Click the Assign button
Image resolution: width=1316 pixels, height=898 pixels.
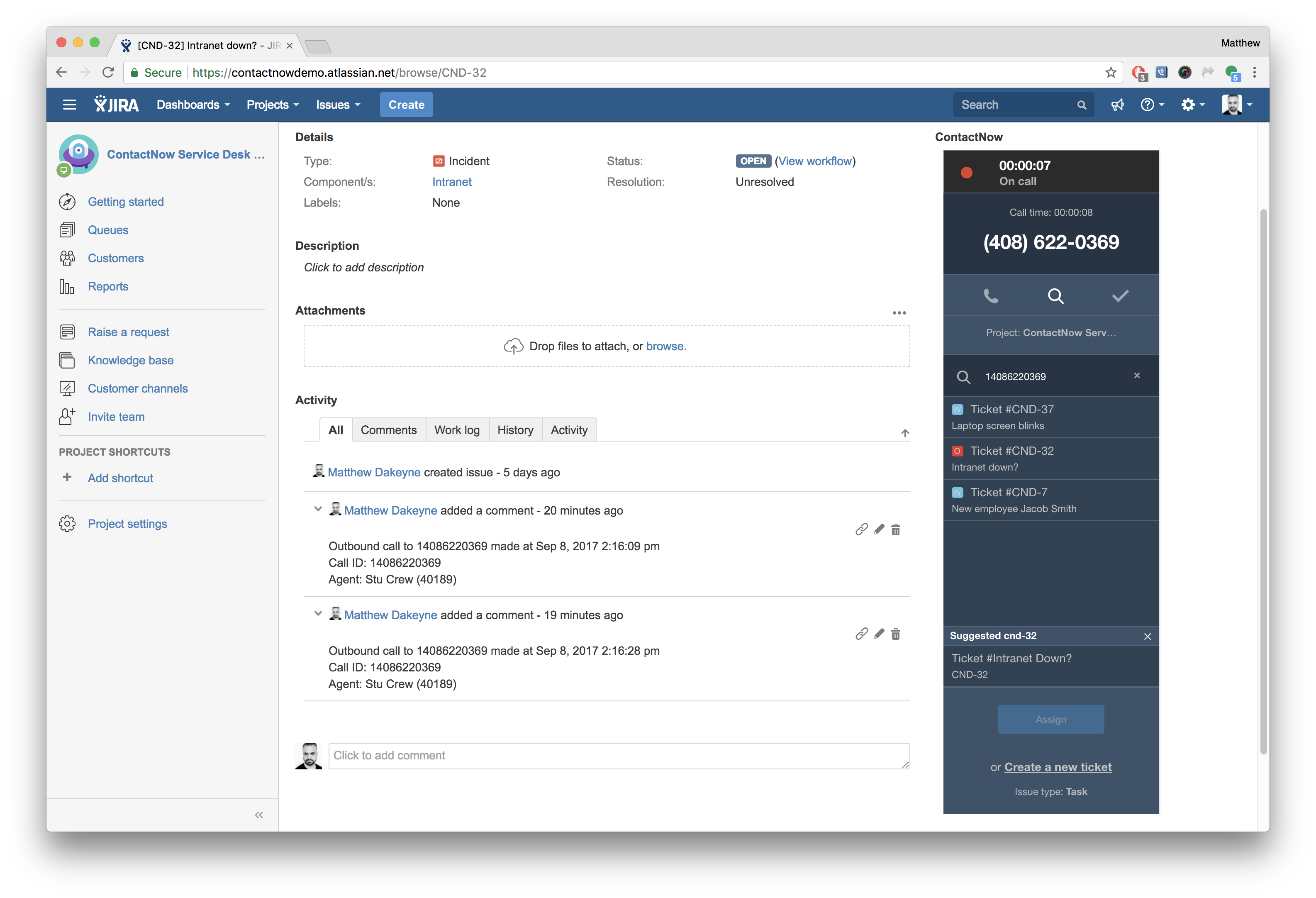tap(1051, 720)
